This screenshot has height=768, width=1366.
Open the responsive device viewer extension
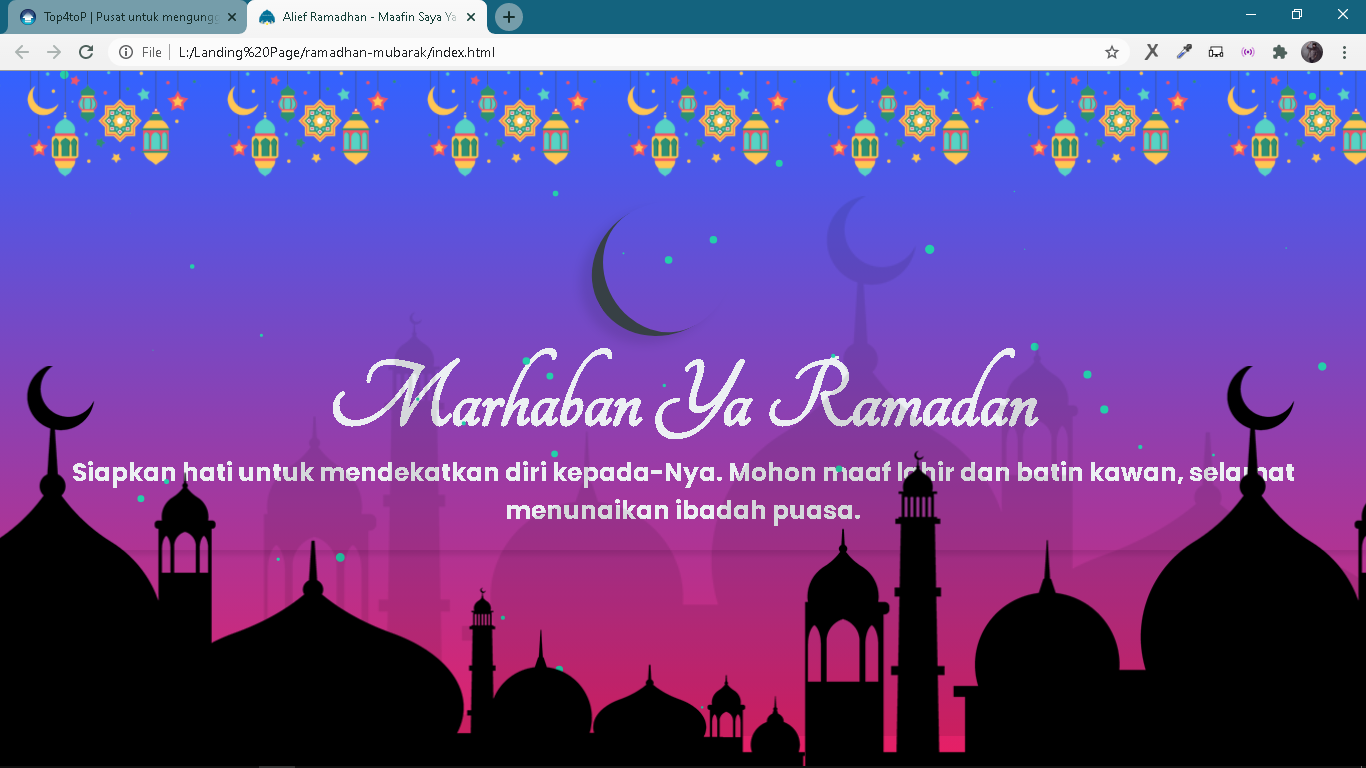point(1216,51)
